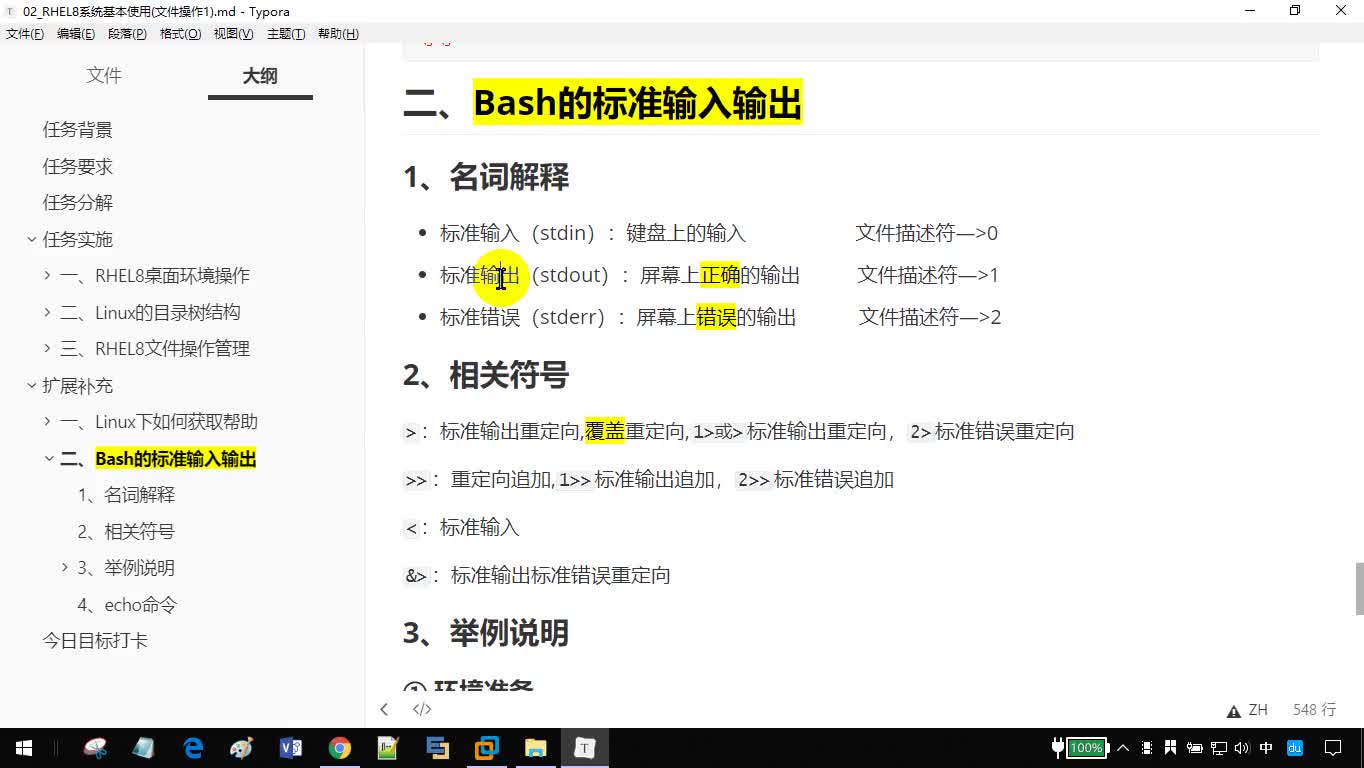
Task: Go to 三、RHEL8文件操作管理 outline entry
Action: click(x=155, y=349)
